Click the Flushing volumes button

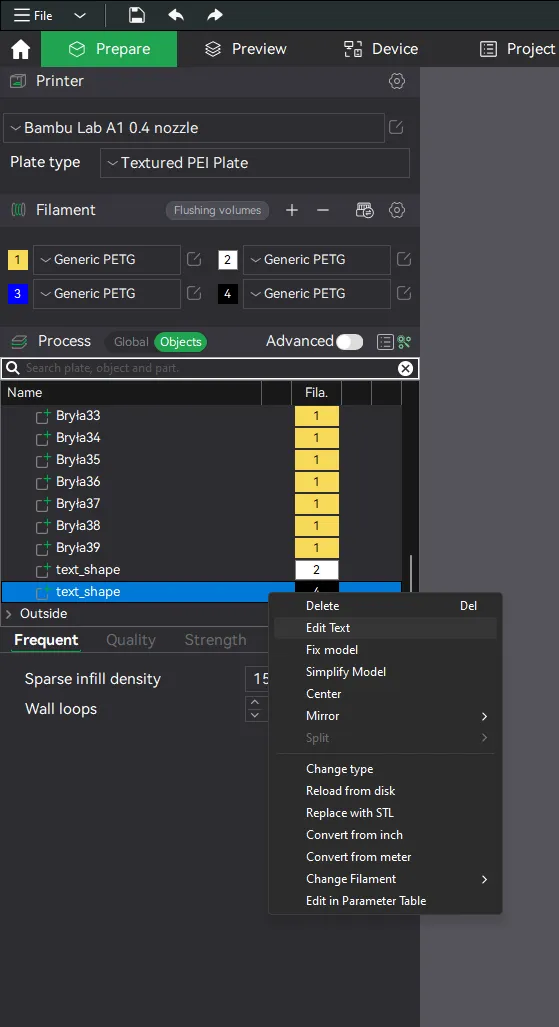point(217,210)
